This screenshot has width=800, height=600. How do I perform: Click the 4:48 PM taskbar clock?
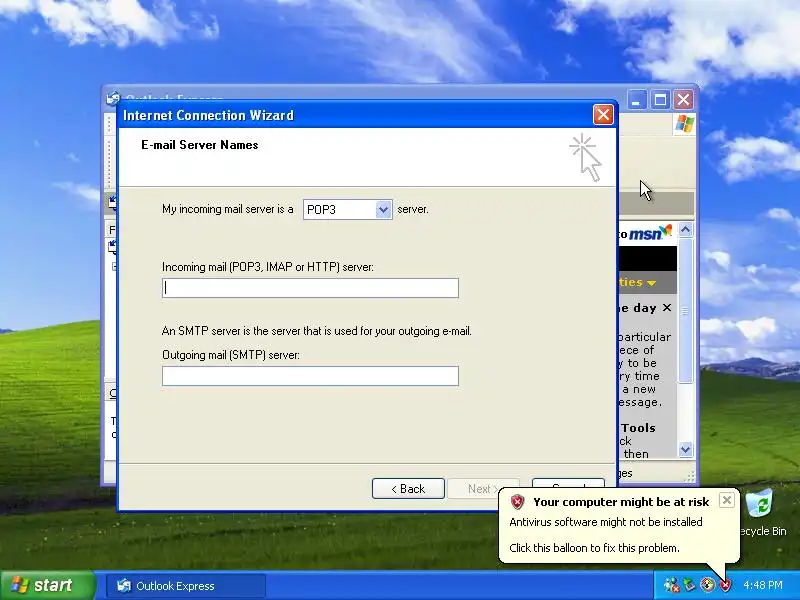[763, 585]
